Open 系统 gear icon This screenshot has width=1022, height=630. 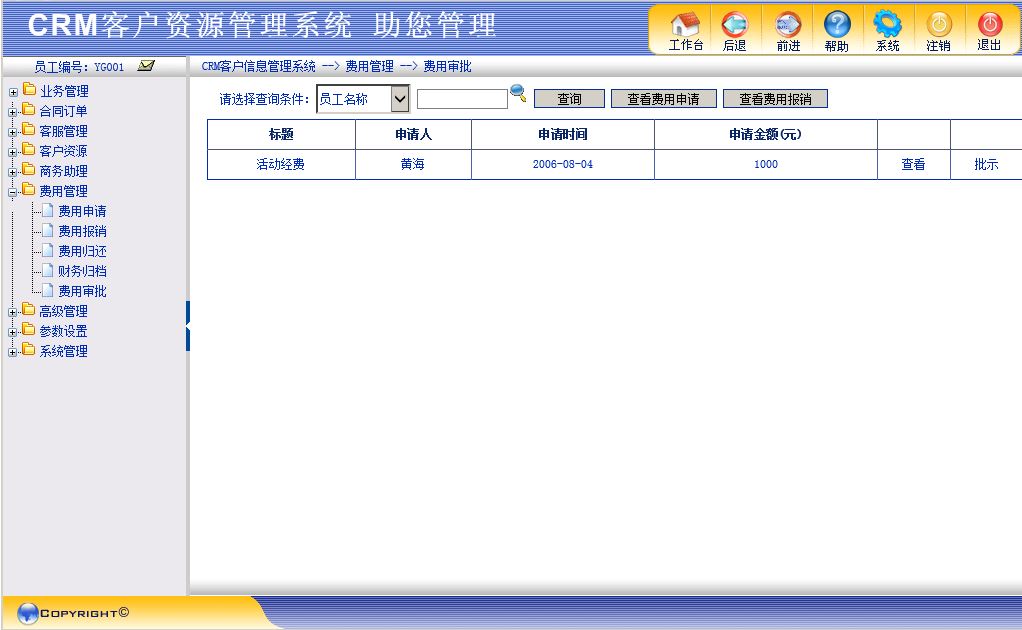point(887,25)
